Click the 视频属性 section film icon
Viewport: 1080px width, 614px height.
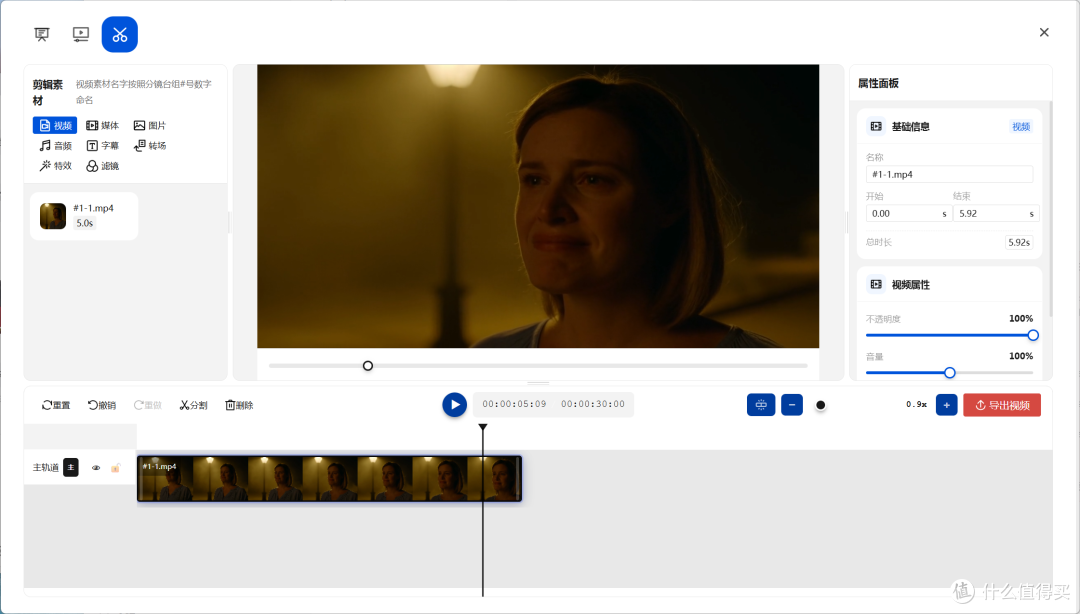pos(876,285)
